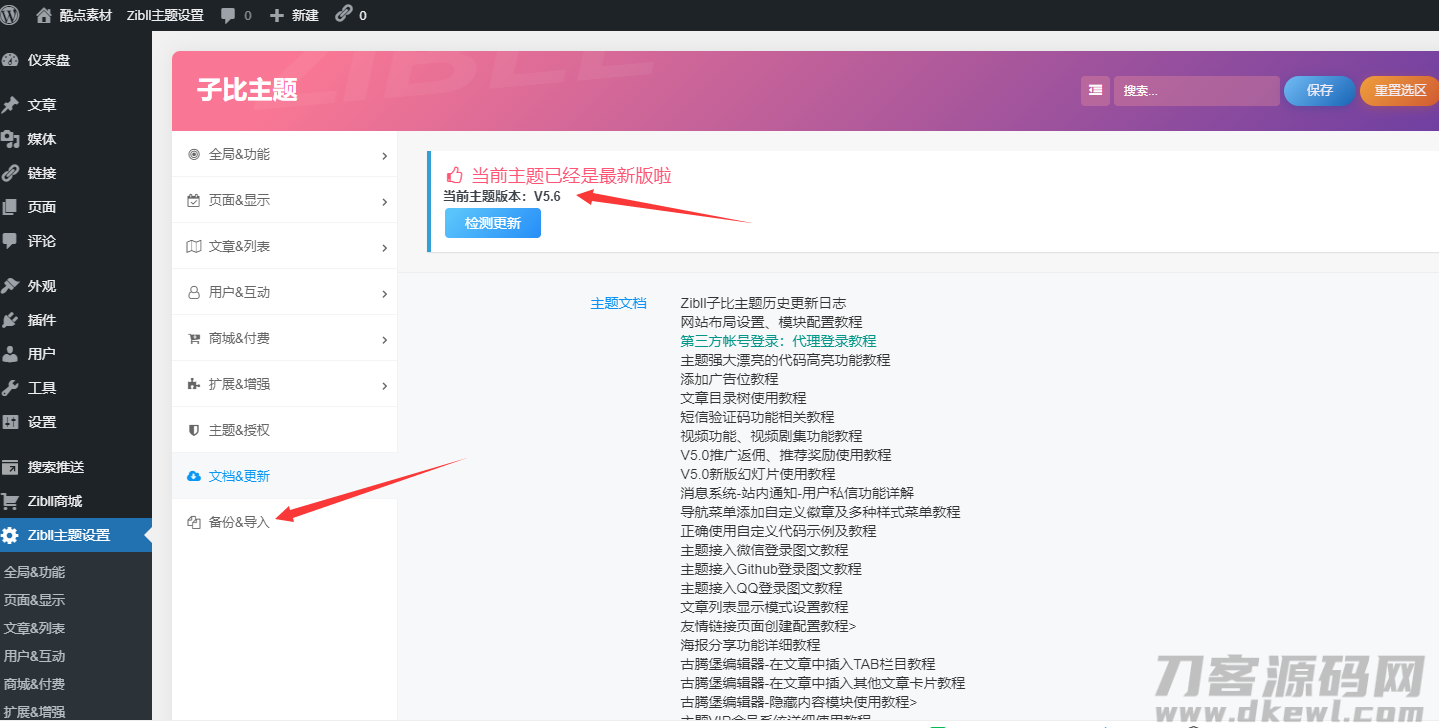
Task: Click the collapse panel icon beside search
Action: click(1094, 90)
